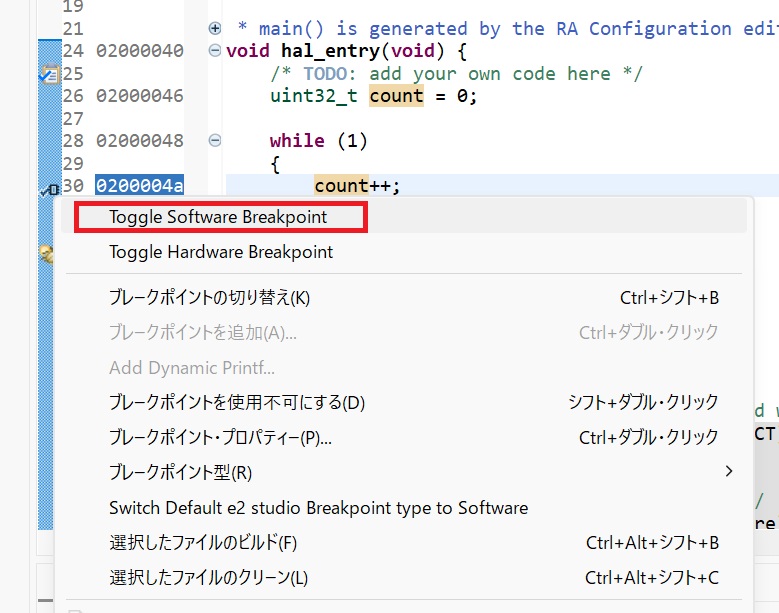The width and height of the screenshot is (779, 613).
Task: Click the highlighted count variable in declaration
Action: 396,95
